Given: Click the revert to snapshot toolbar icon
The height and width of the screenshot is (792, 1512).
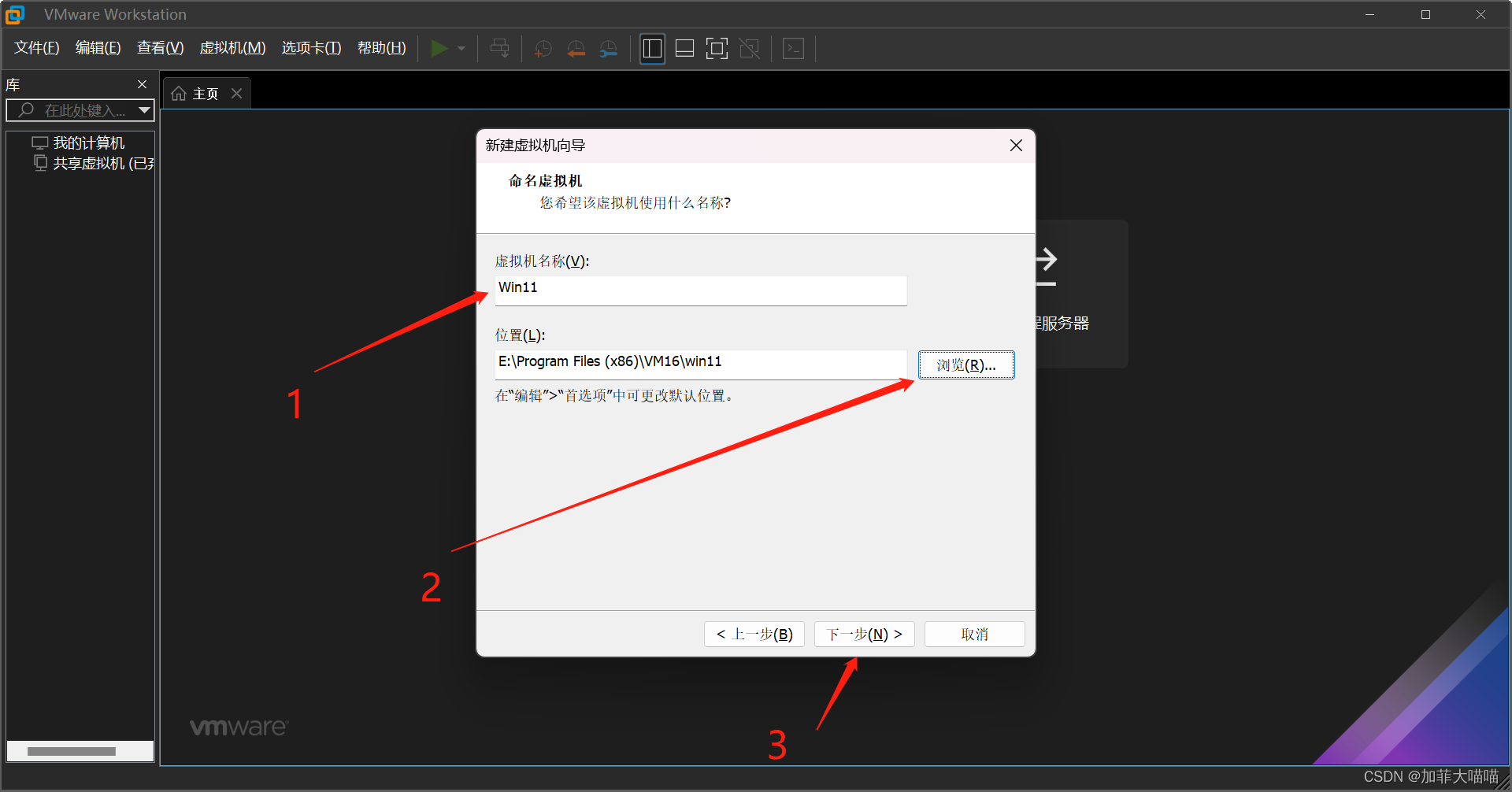Looking at the screenshot, I should (x=576, y=49).
